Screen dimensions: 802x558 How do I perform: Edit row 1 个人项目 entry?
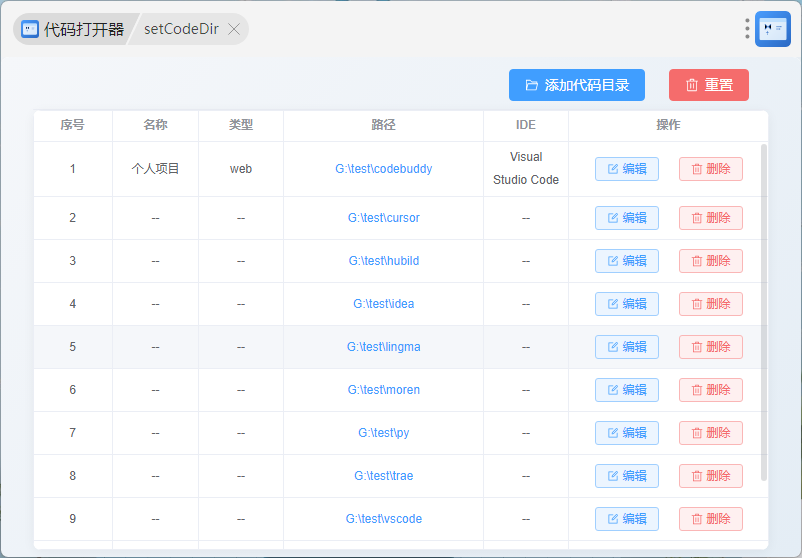[626, 169]
